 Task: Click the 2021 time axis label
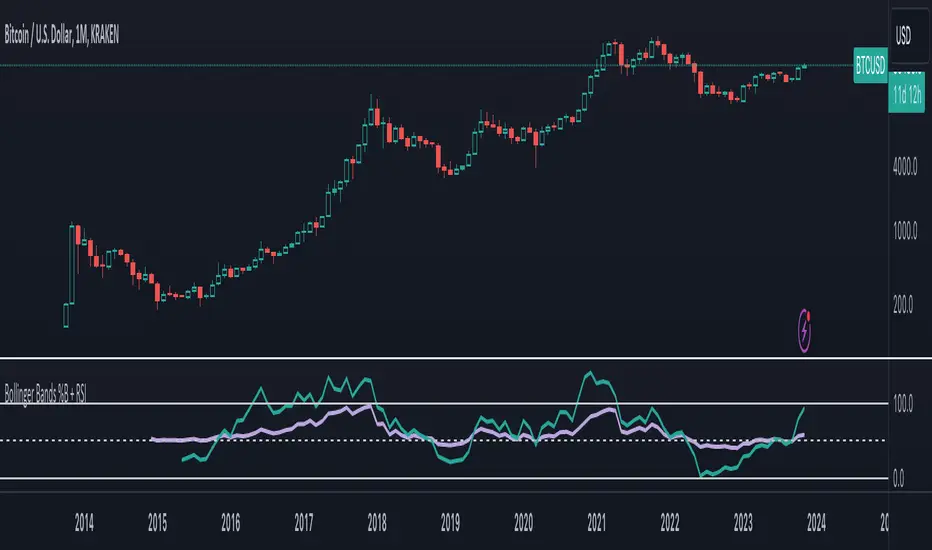(x=596, y=523)
